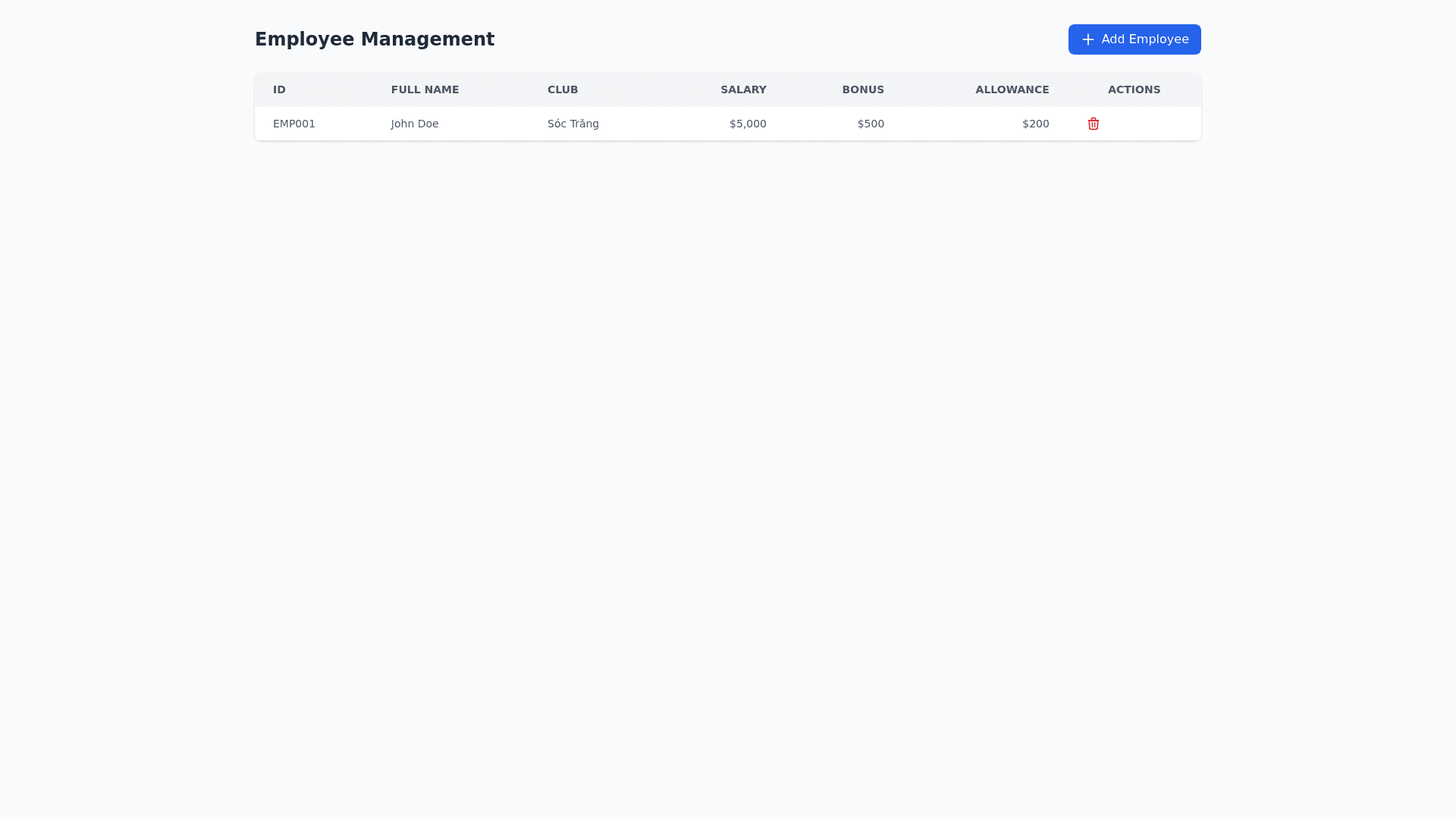Click the plus icon on Add Employee
Screen dimensions: 1456x819
[x=1087, y=39]
